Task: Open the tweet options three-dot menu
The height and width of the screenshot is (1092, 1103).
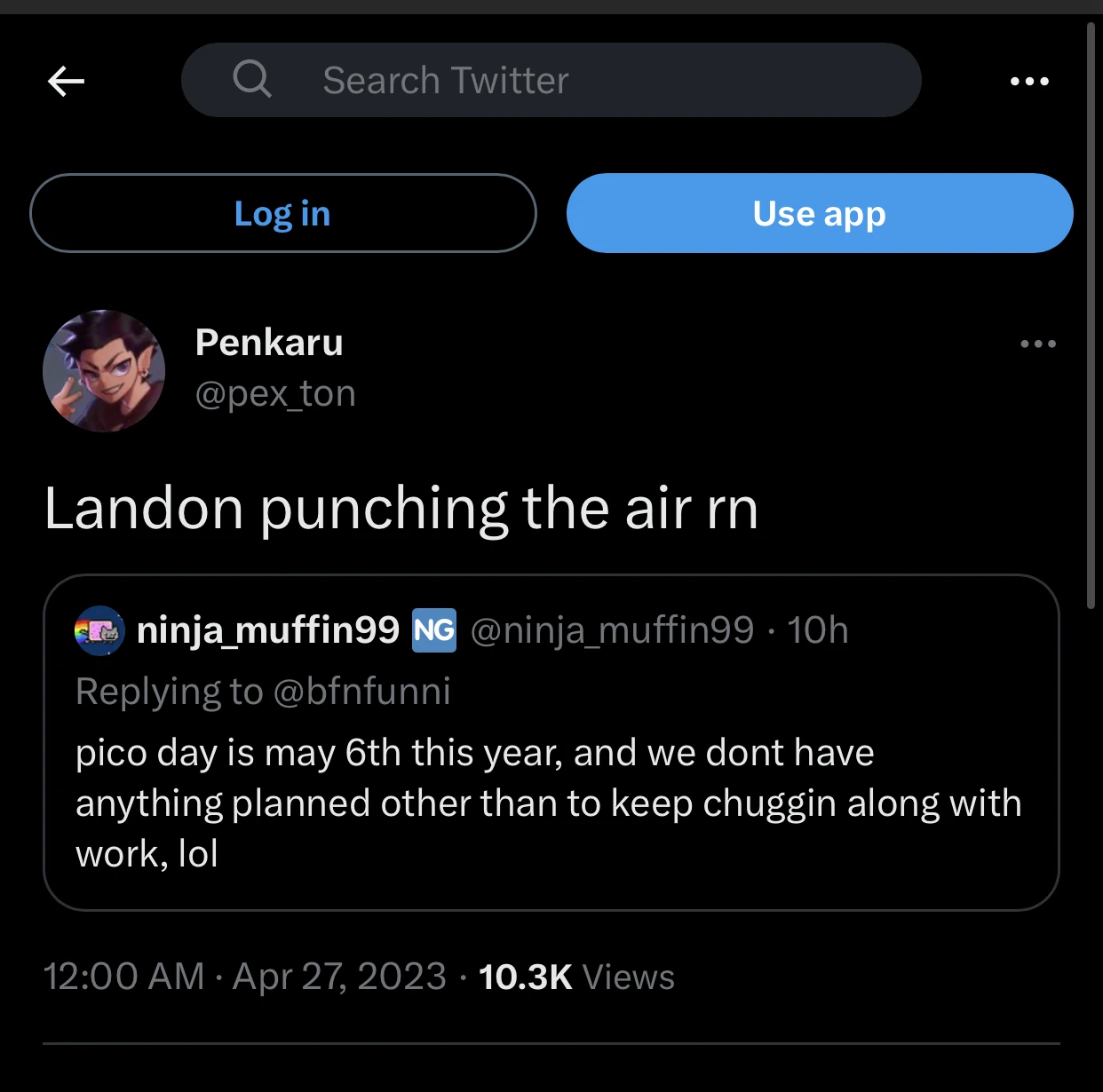Action: tap(1039, 344)
